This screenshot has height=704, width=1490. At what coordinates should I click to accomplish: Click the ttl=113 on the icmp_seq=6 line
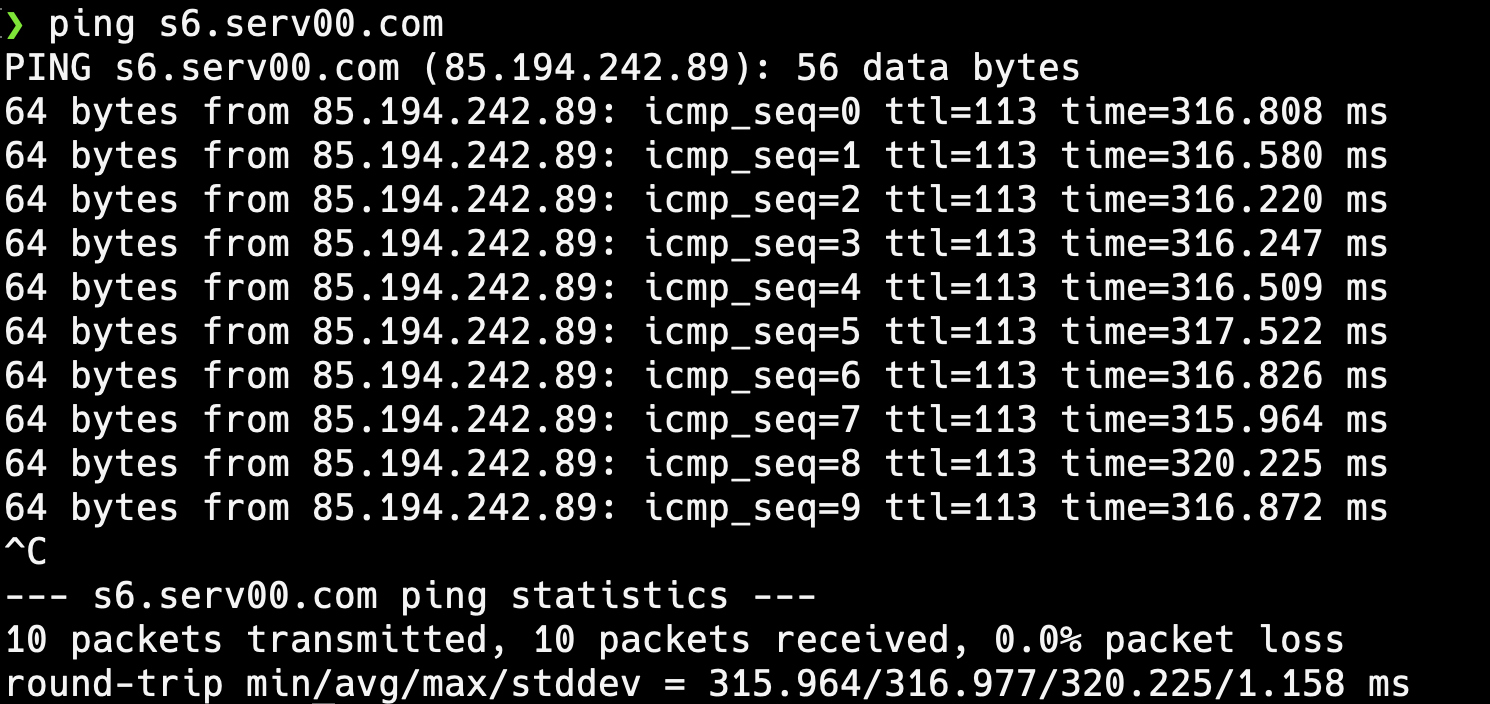tap(961, 375)
